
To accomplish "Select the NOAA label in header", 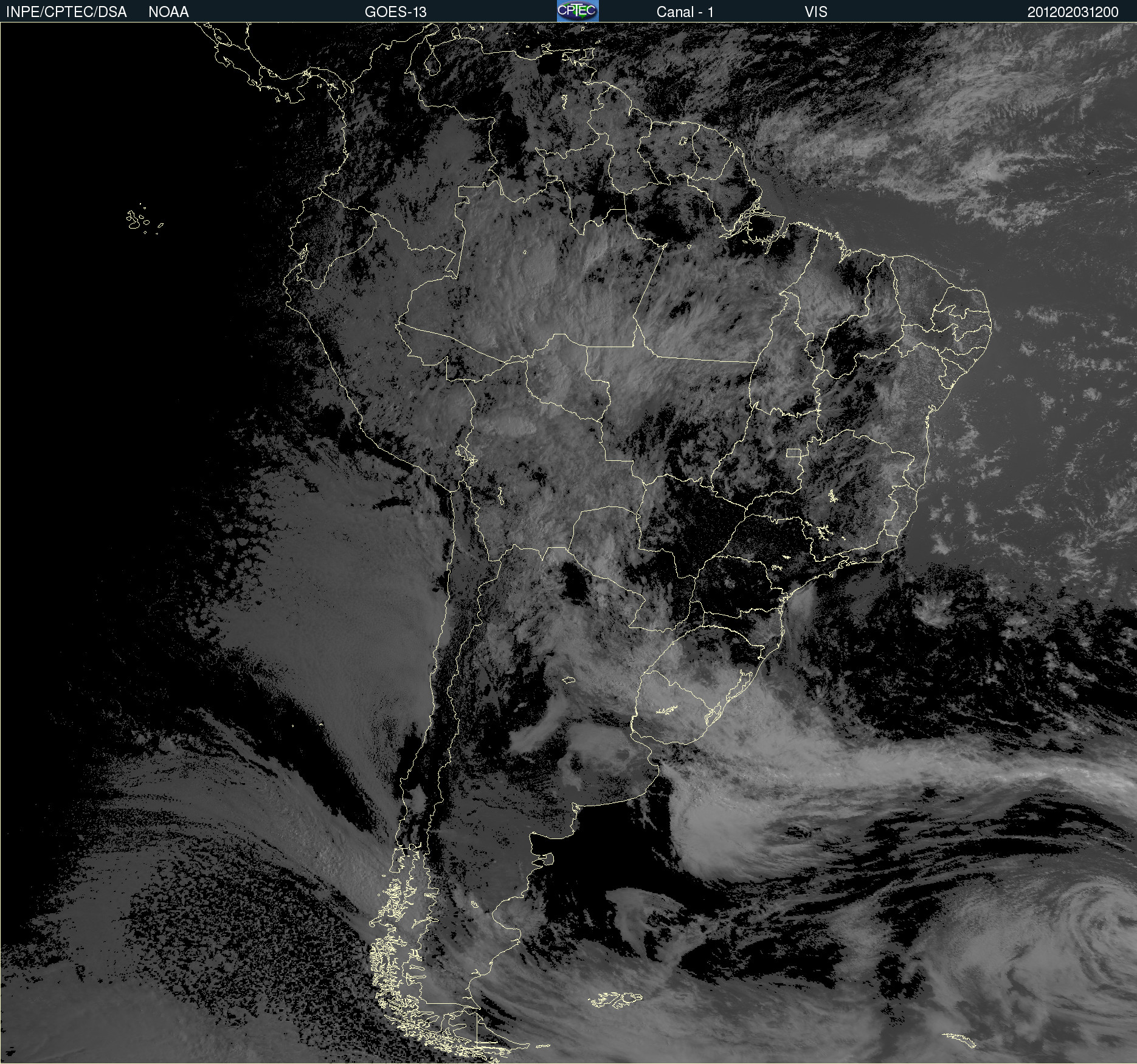I will tap(168, 12).
